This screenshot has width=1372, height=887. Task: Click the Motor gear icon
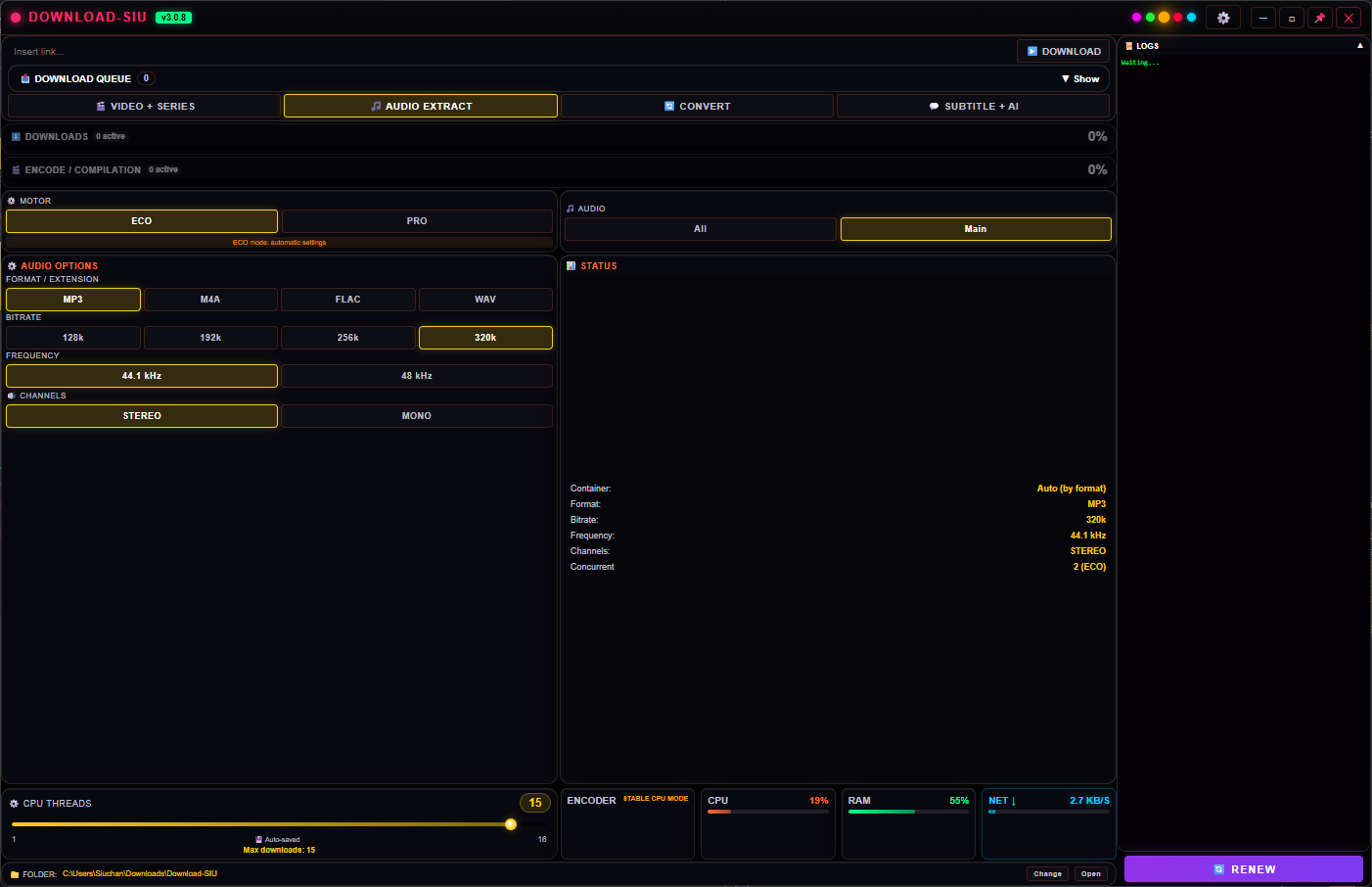click(12, 201)
